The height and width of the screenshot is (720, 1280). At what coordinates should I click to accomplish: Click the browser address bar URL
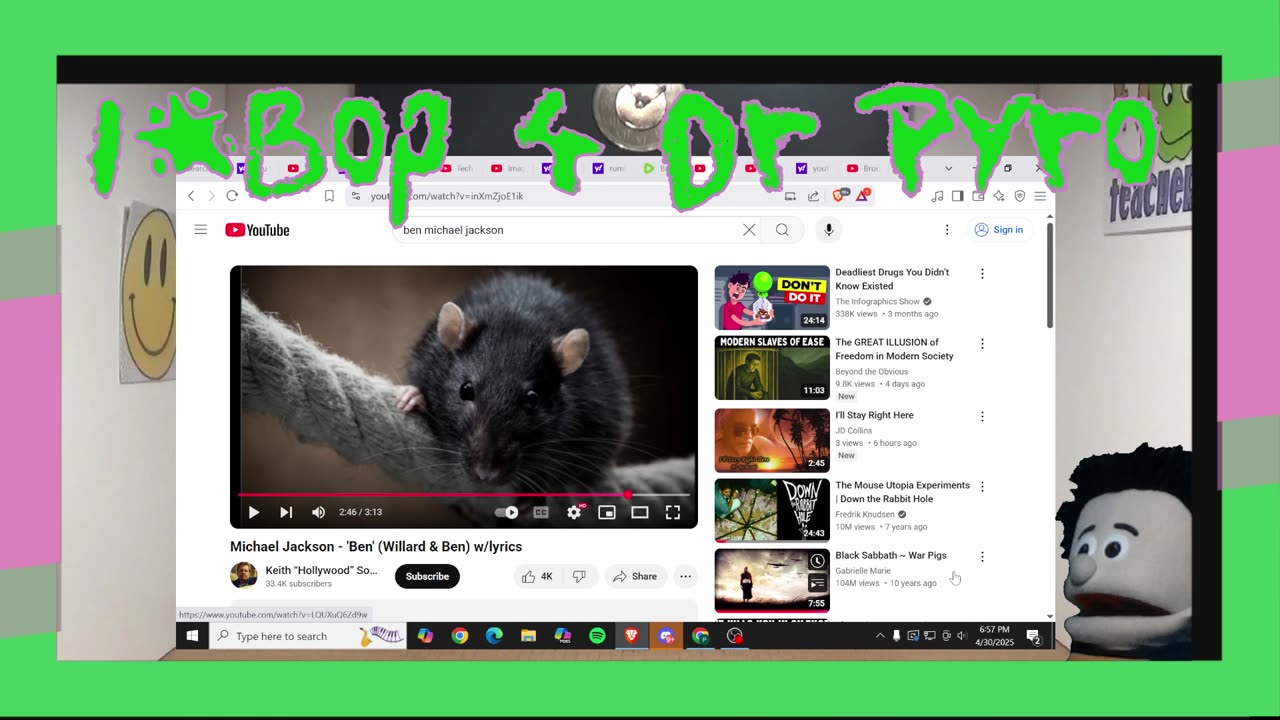[x=447, y=196]
